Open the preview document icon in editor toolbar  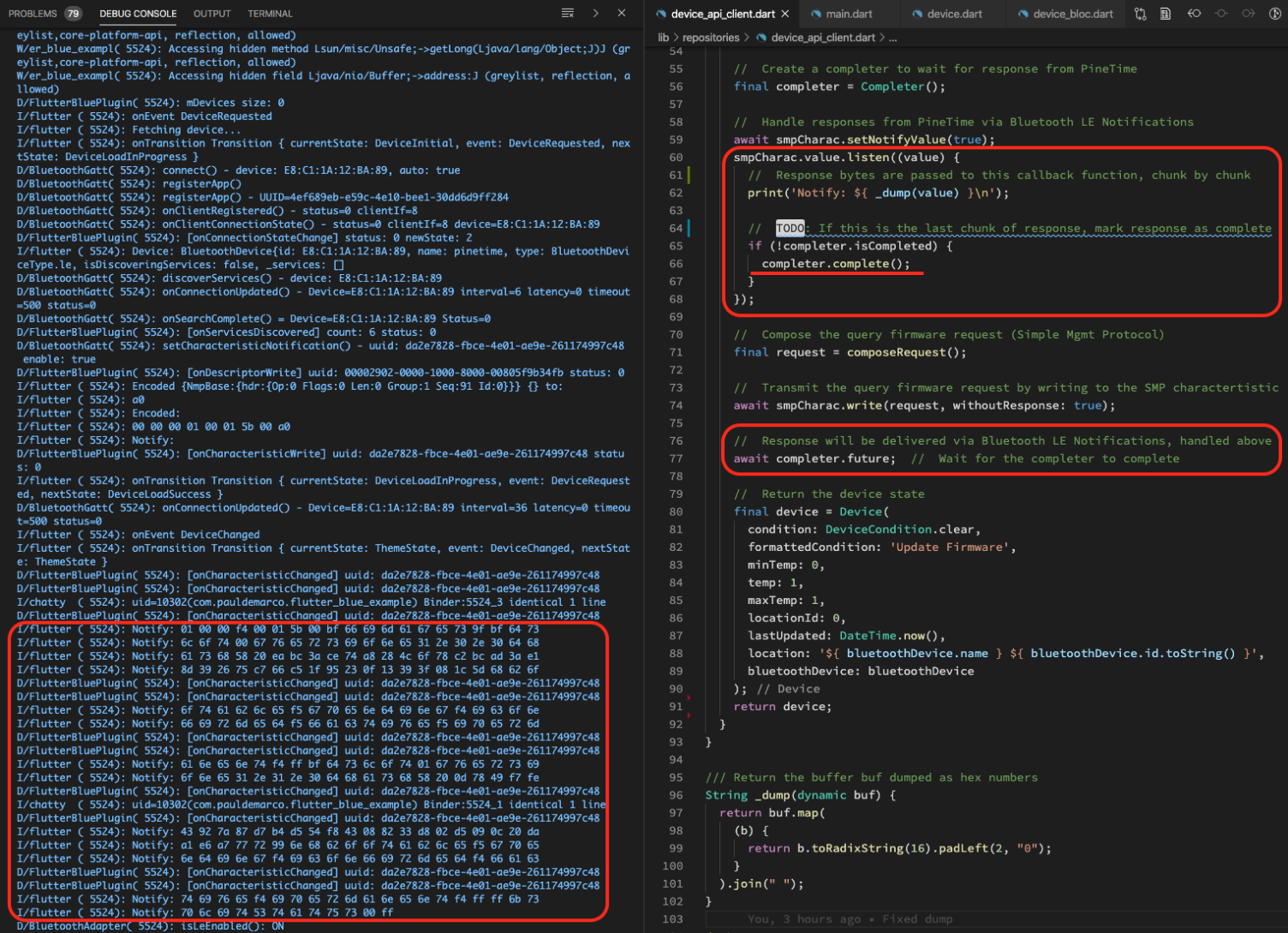point(1166,14)
